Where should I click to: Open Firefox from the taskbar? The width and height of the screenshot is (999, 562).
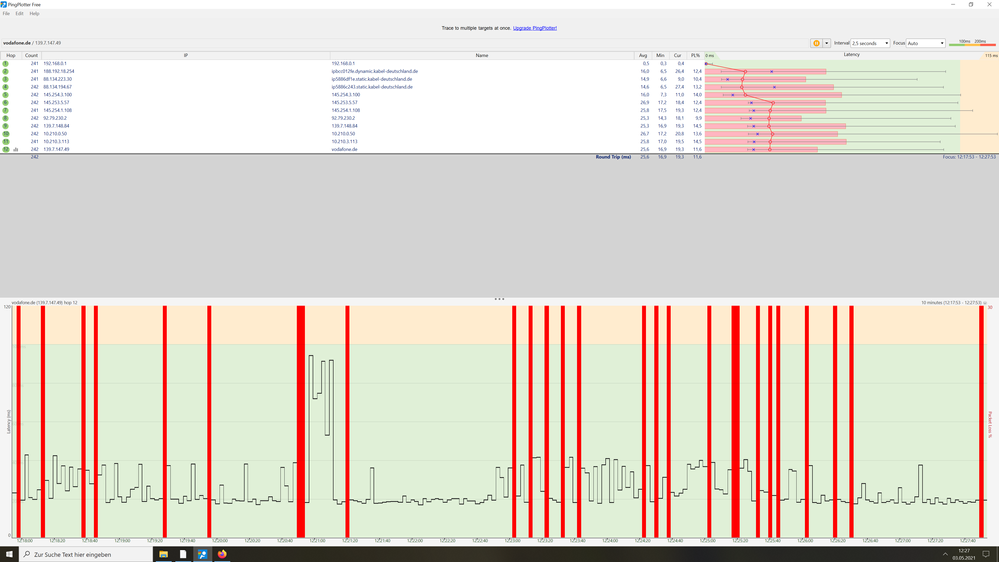[x=222, y=554]
